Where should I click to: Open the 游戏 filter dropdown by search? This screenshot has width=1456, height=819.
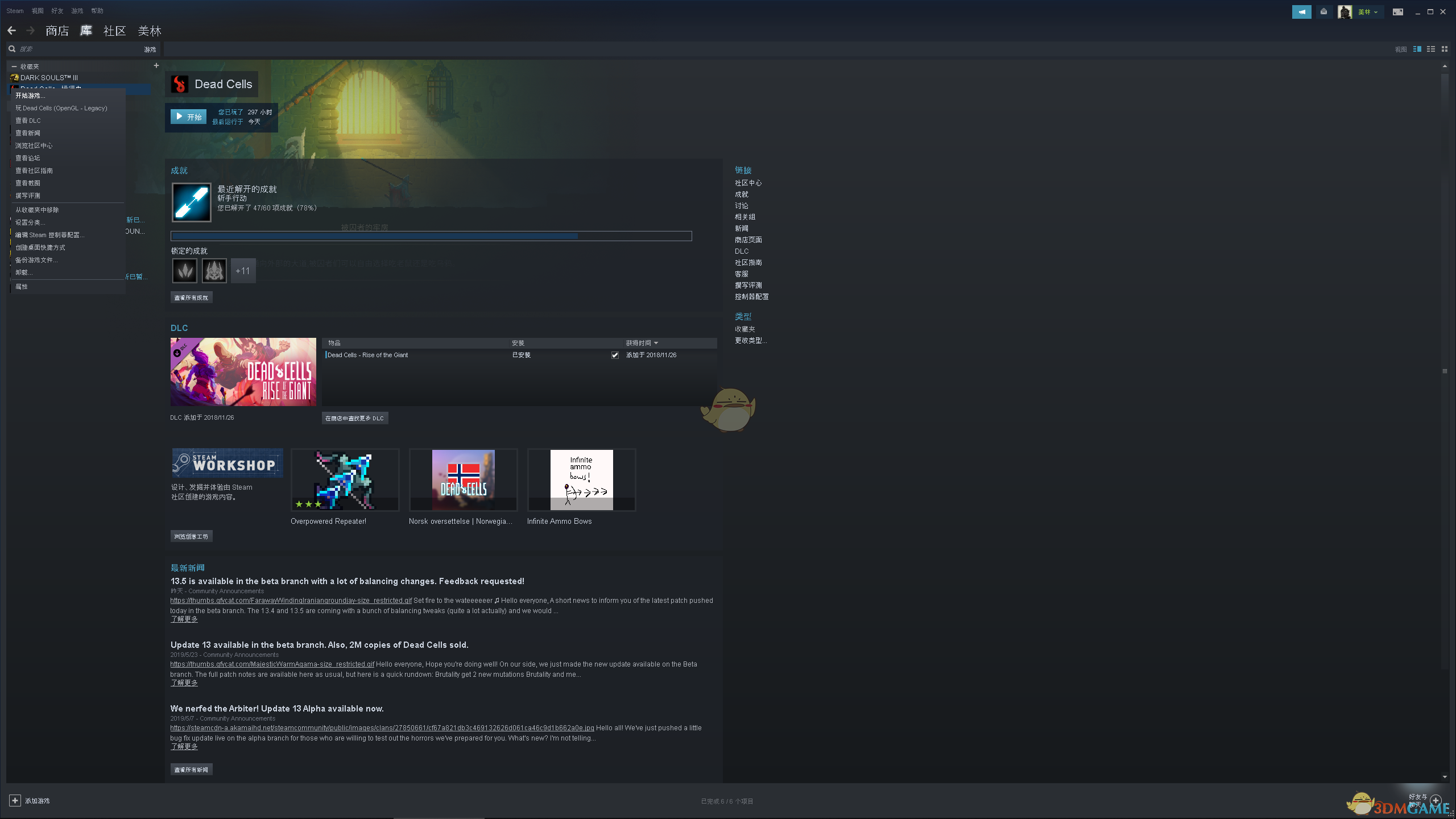150,49
